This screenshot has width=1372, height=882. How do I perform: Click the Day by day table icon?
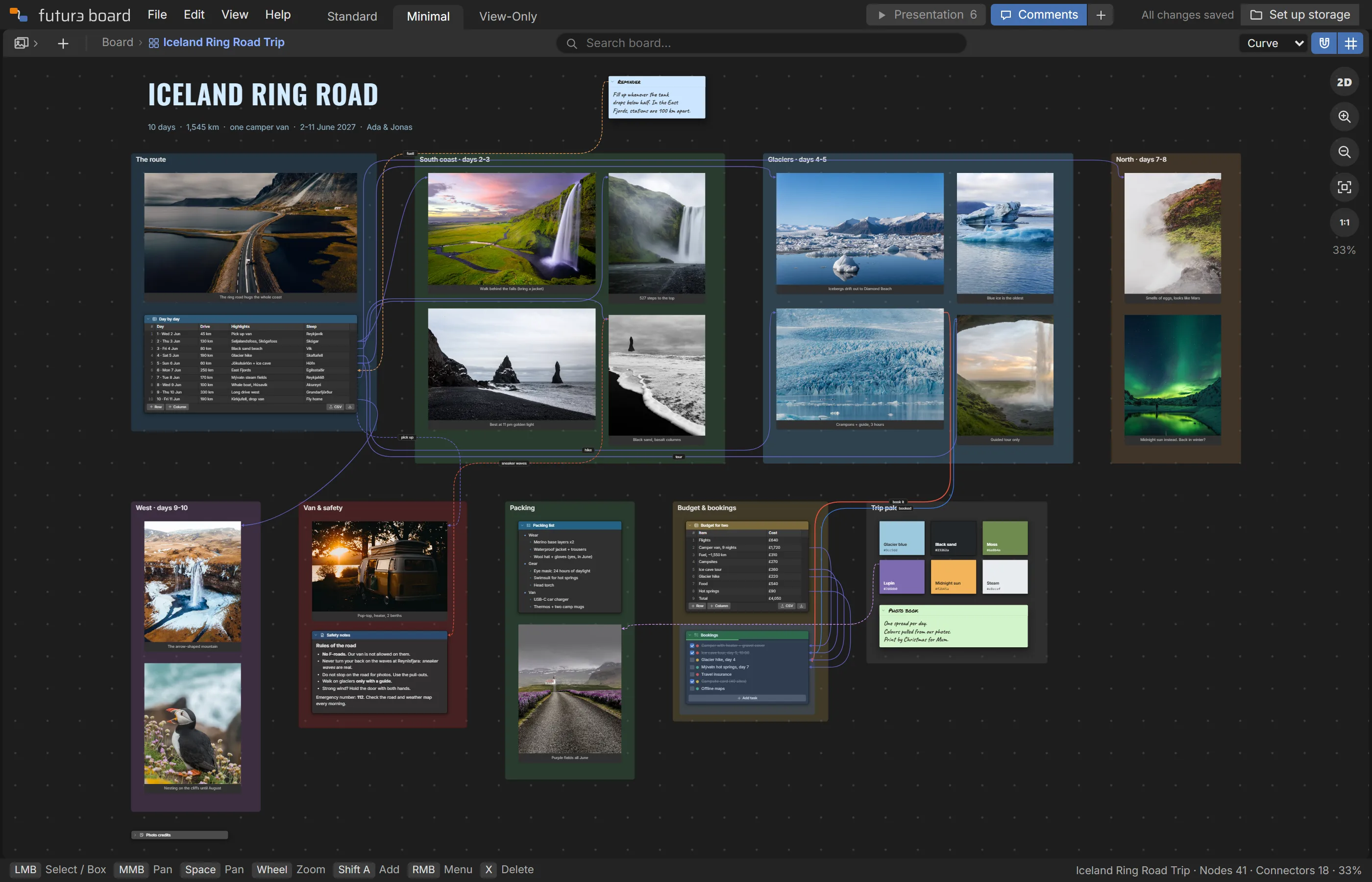(154, 319)
